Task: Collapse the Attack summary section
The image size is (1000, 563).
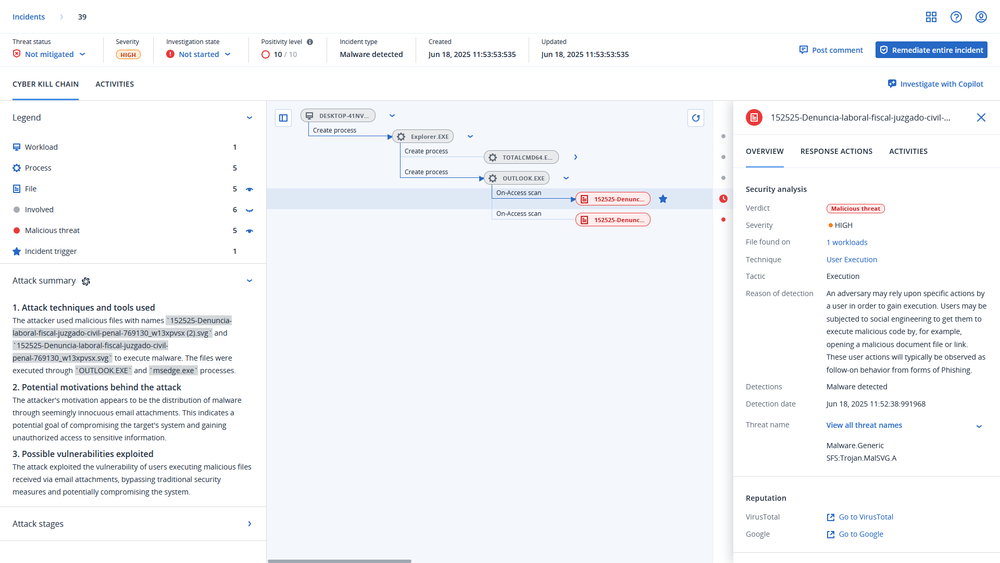Action: pyautogui.click(x=249, y=281)
